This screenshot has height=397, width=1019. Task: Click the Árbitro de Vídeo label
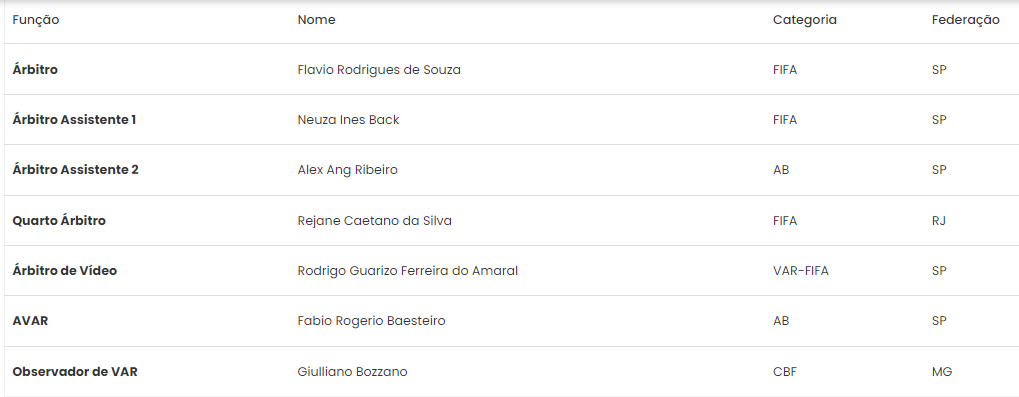[x=65, y=271]
